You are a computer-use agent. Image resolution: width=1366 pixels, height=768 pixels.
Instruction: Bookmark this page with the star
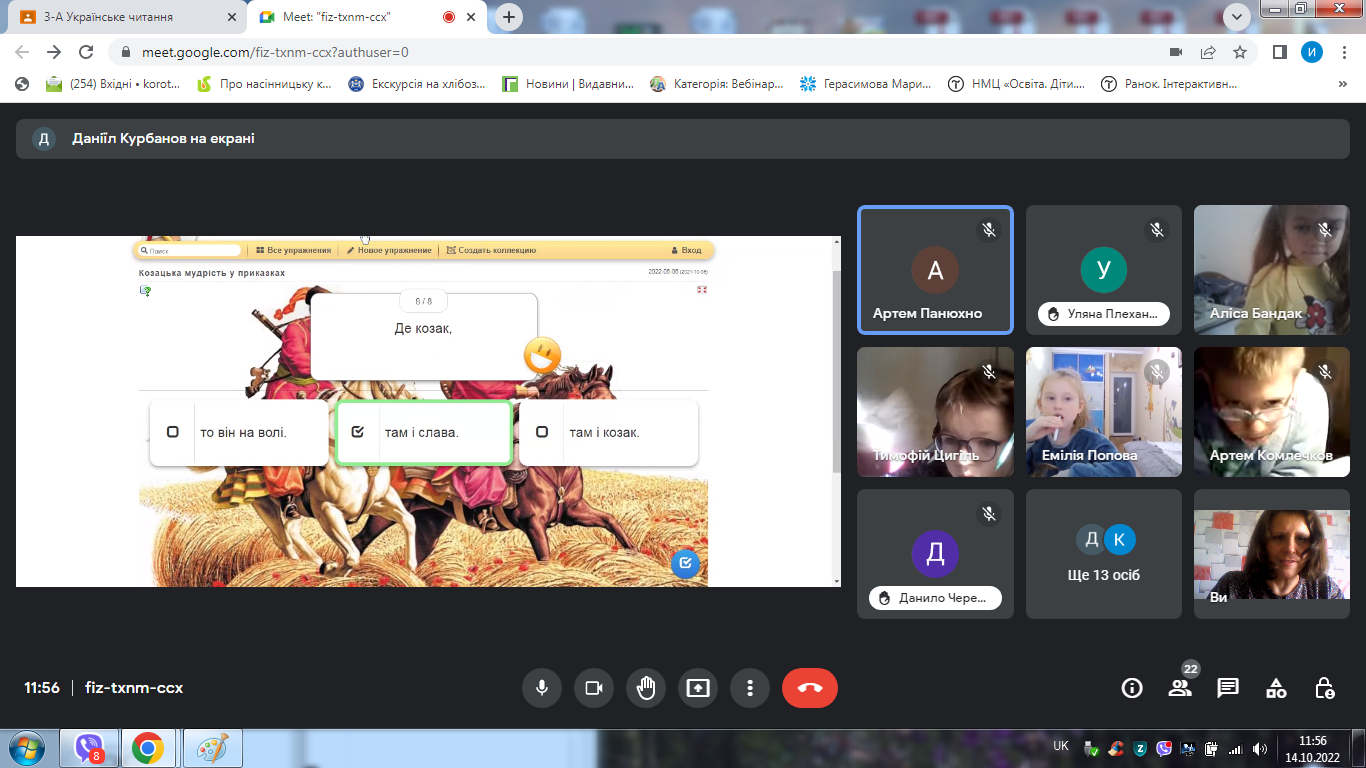(x=1240, y=52)
